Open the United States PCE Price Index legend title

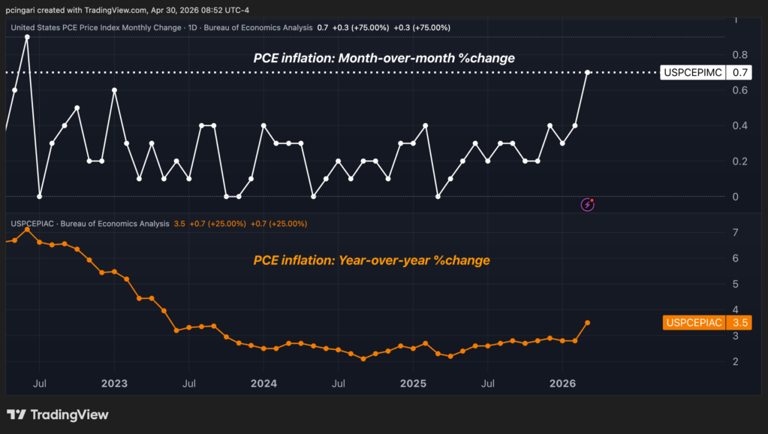click(x=150, y=27)
